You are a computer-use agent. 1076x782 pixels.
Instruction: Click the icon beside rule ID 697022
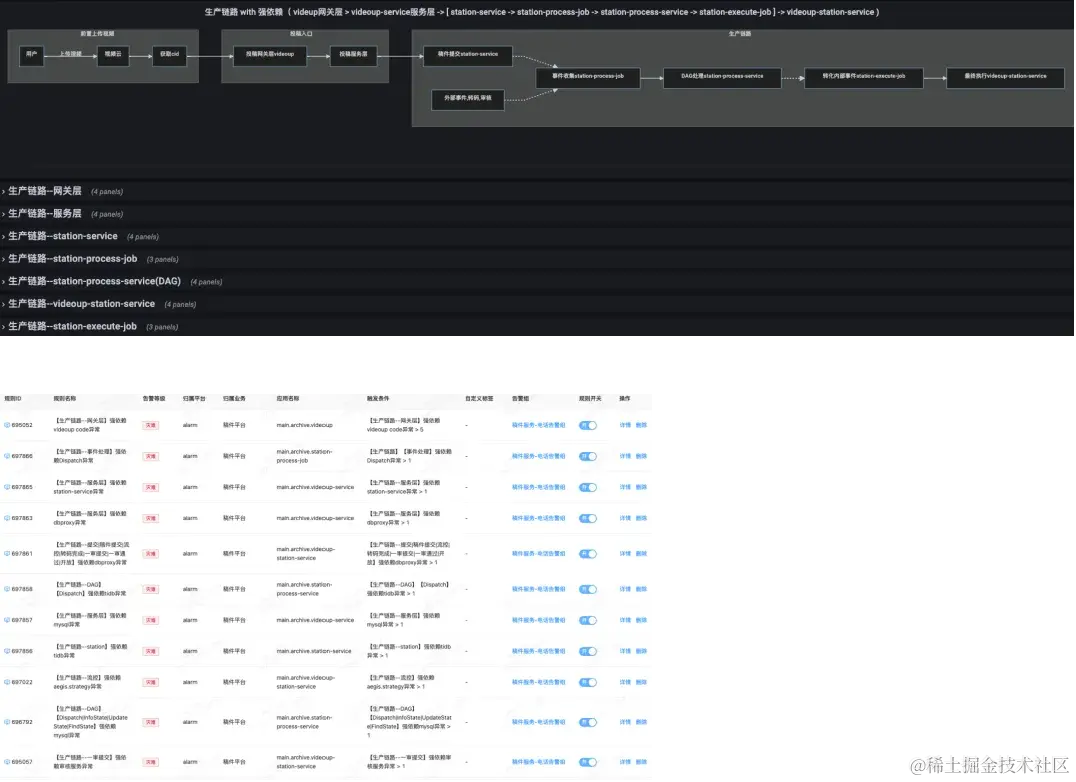7,682
